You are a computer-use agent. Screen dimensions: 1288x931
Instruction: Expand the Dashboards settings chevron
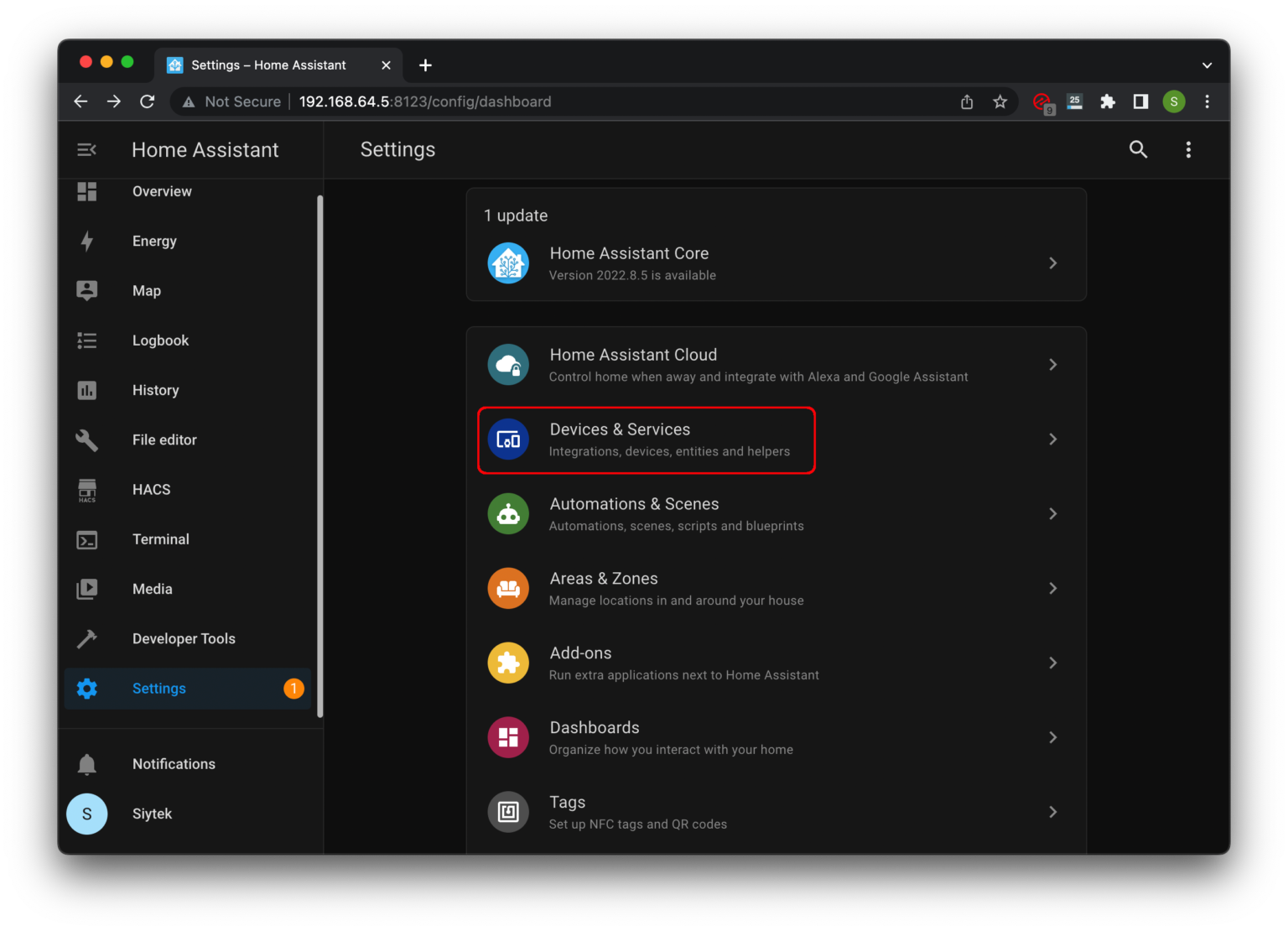pos(1052,737)
